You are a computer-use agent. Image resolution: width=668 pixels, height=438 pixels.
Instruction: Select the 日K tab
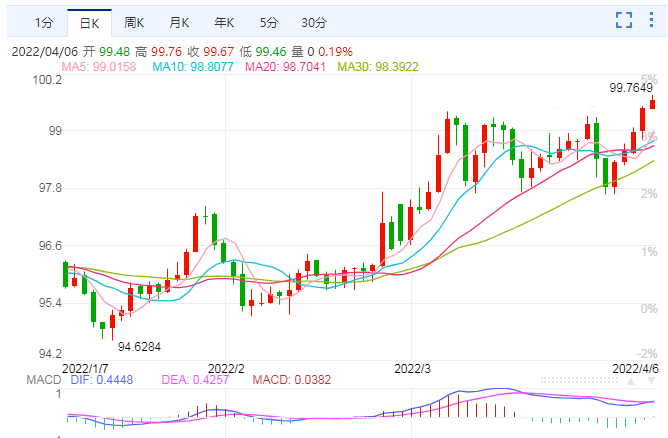89,23
